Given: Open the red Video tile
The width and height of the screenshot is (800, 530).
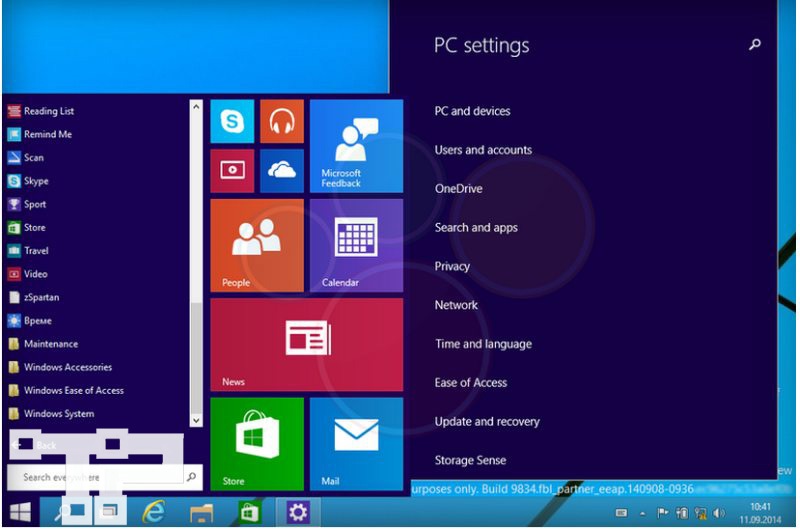Looking at the screenshot, I should [232, 170].
